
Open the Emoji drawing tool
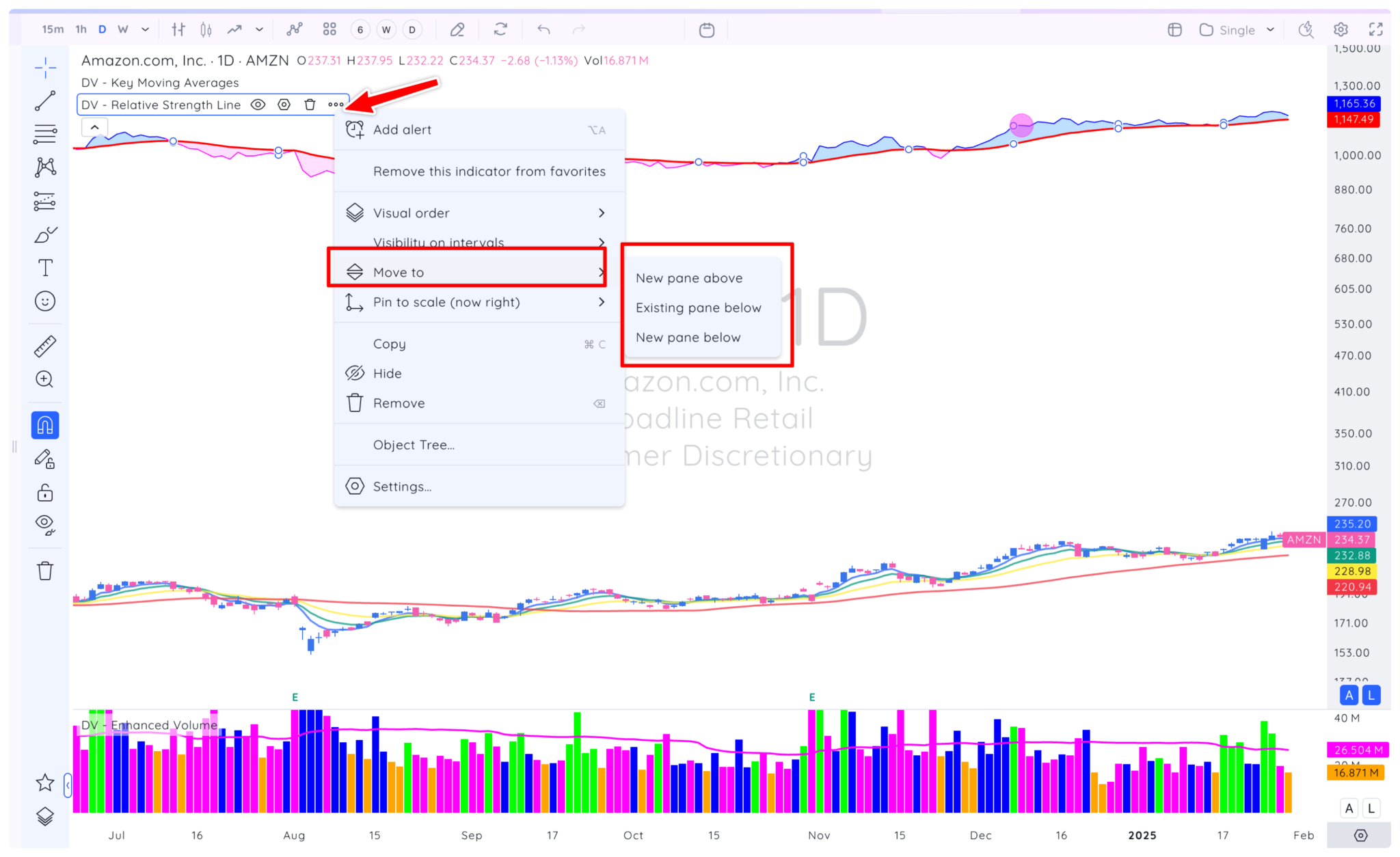pyautogui.click(x=44, y=301)
